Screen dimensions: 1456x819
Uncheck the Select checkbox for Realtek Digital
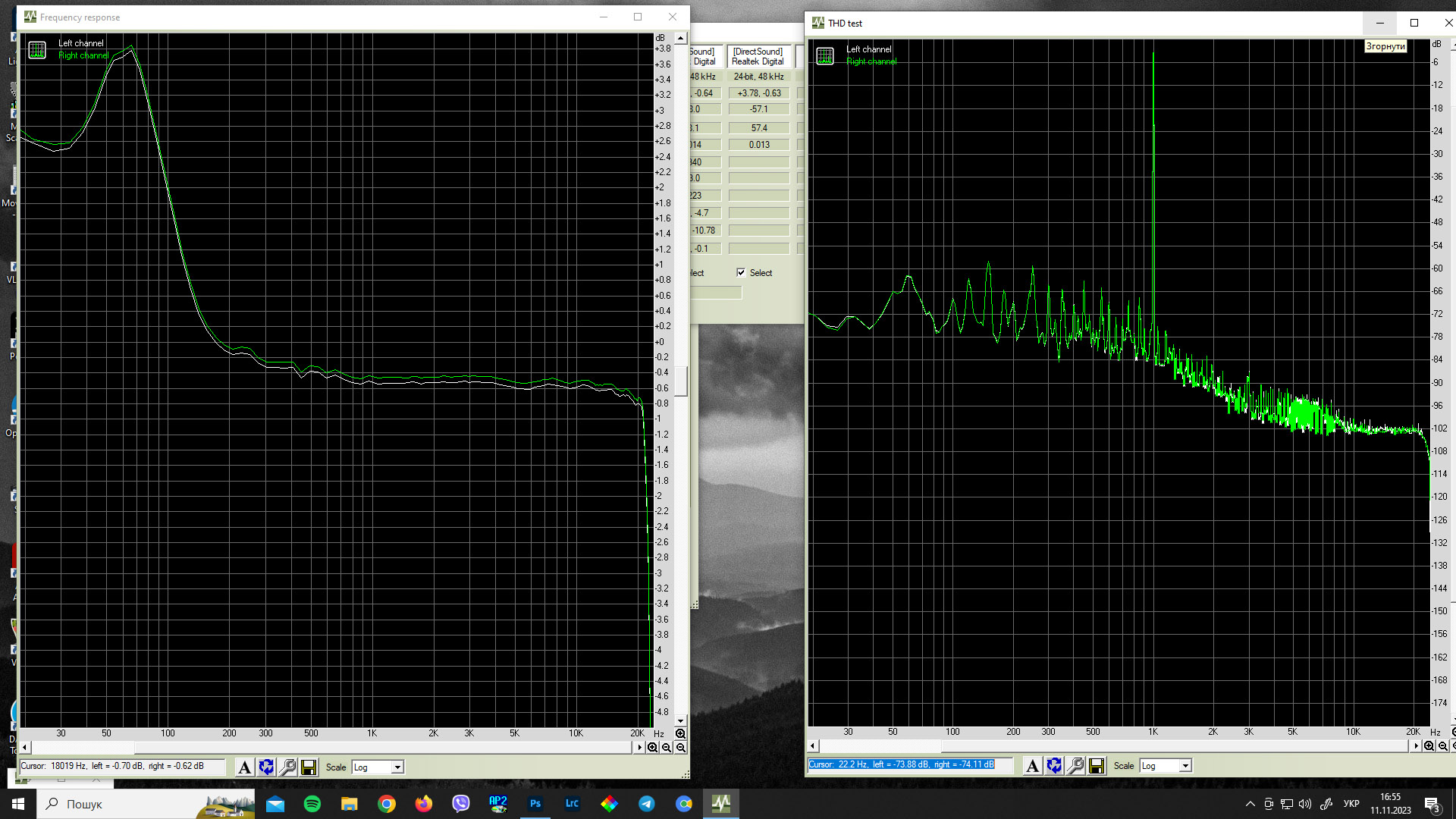point(741,273)
